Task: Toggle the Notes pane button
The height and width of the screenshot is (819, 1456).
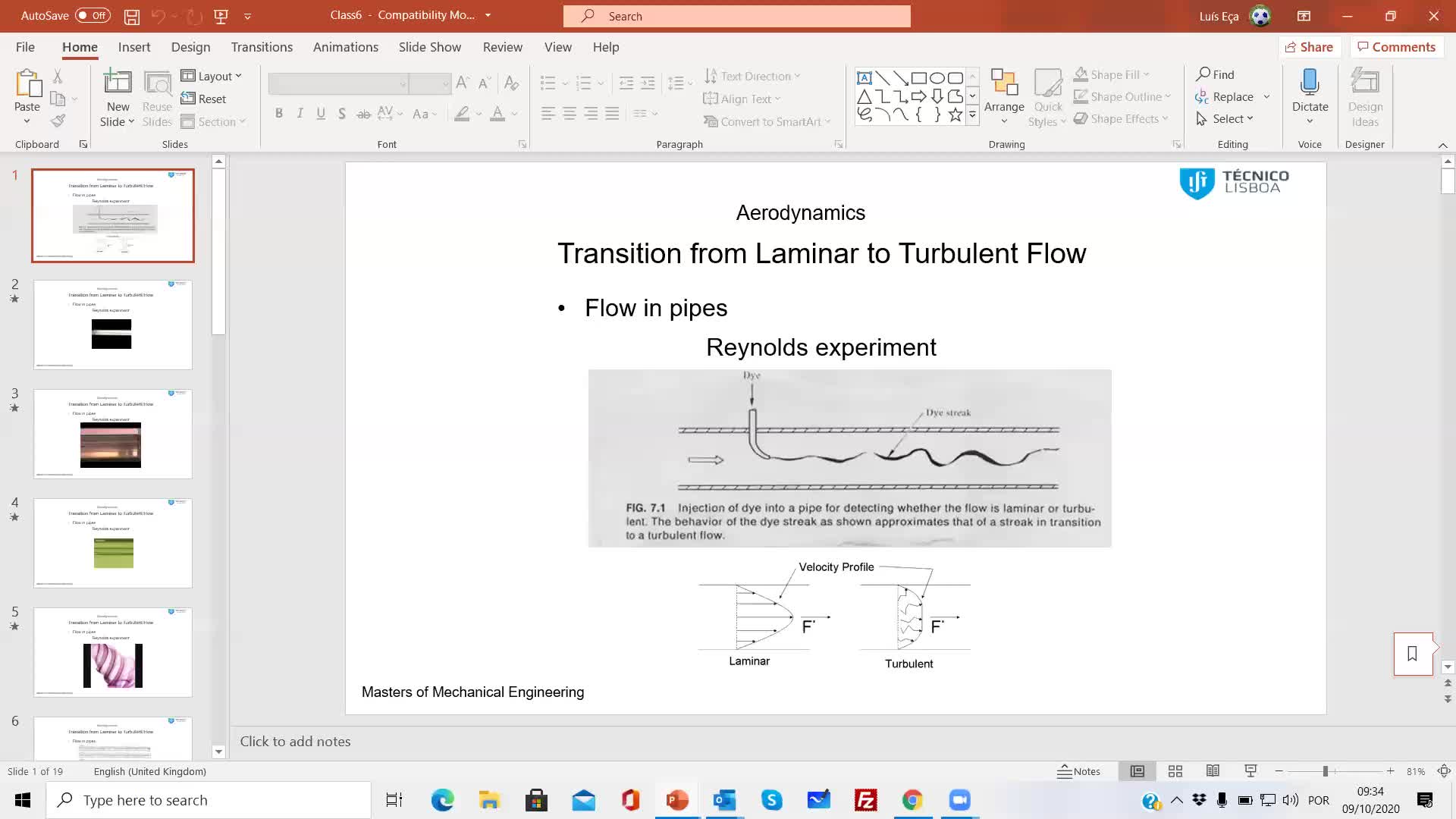Action: pyautogui.click(x=1078, y=771)
